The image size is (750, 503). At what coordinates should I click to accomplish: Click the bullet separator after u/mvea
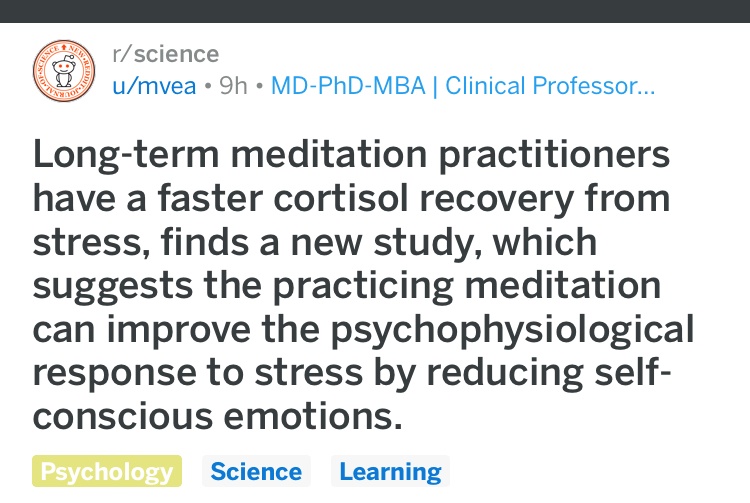tap(208, 87)
